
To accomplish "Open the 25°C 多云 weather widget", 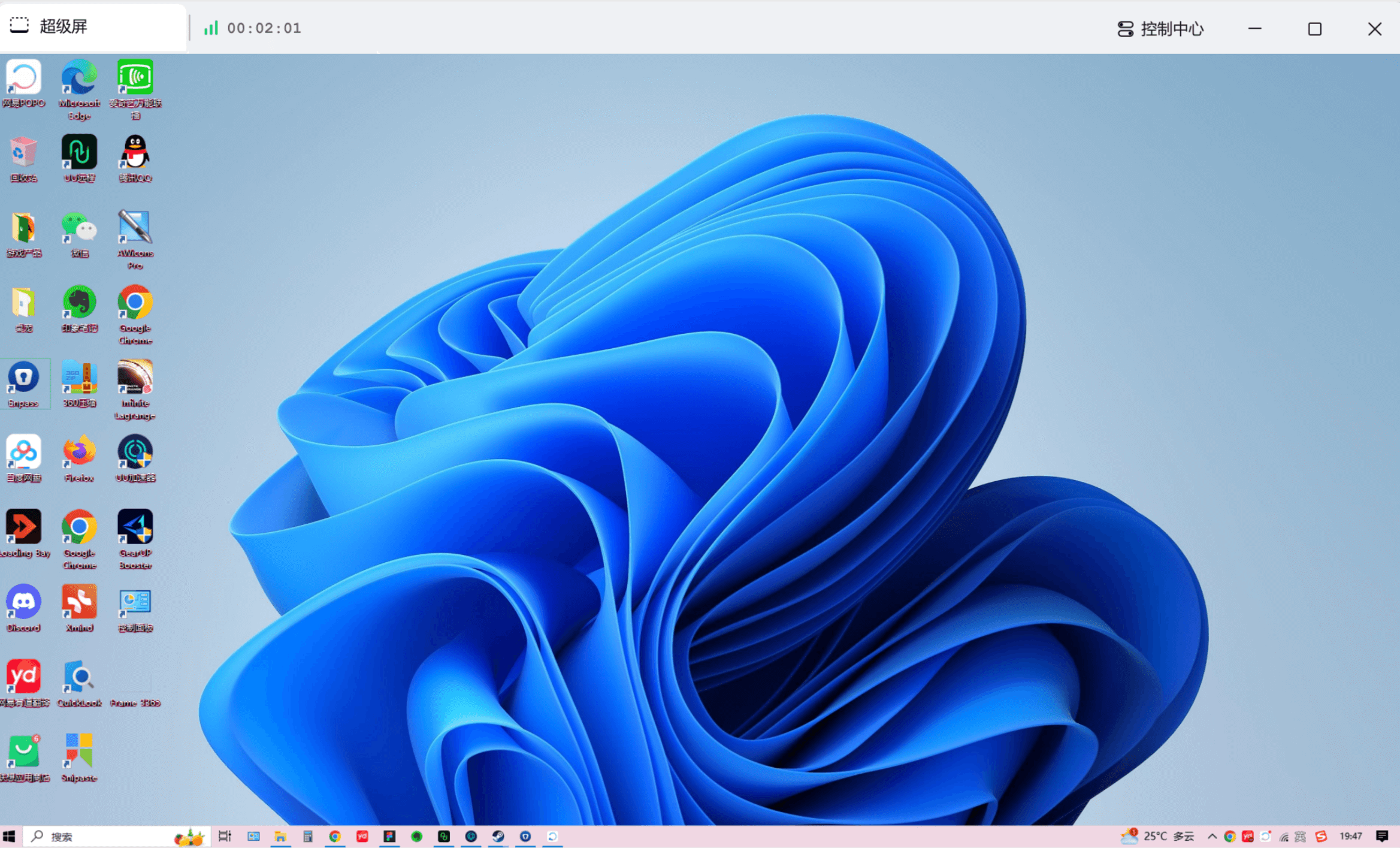I will [x=1157, y=836].
